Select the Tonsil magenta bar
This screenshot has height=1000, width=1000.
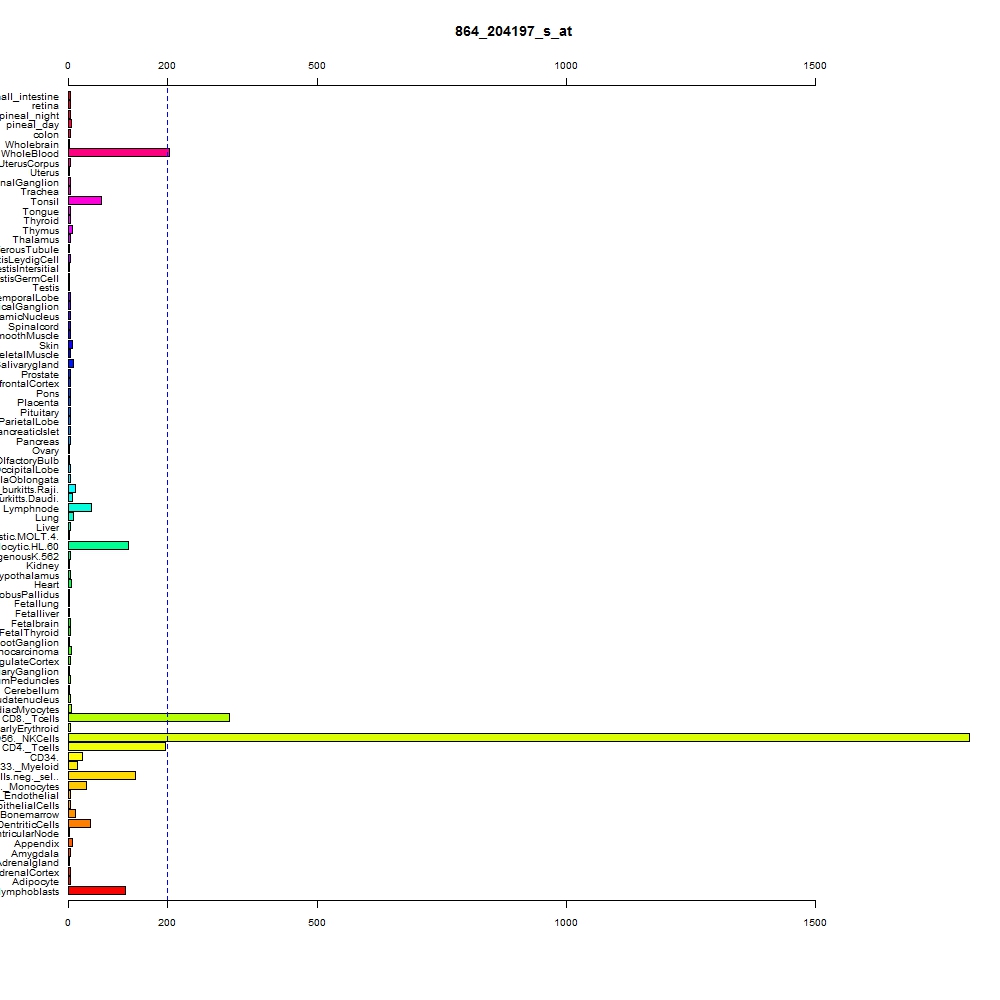(x=85, y=201)
